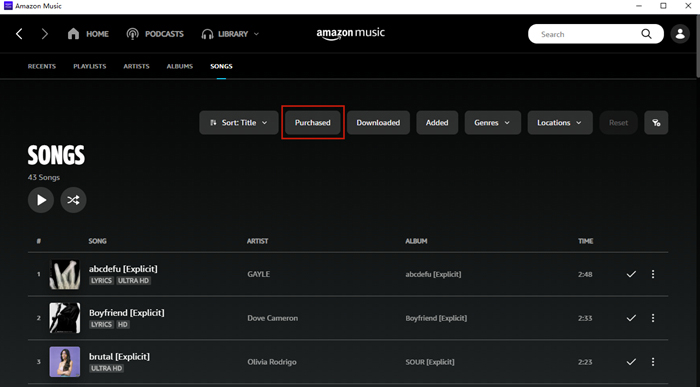Shuffle all songs with the shuffle icon
The image size is (700, 387).
pos(73,200)
